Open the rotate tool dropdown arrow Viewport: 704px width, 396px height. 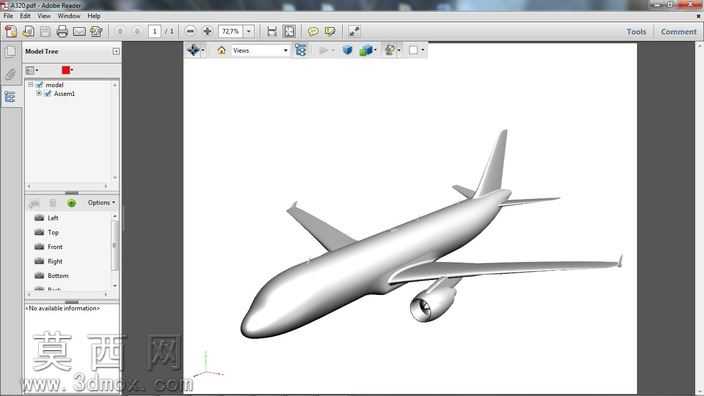(x=203, y=51)
